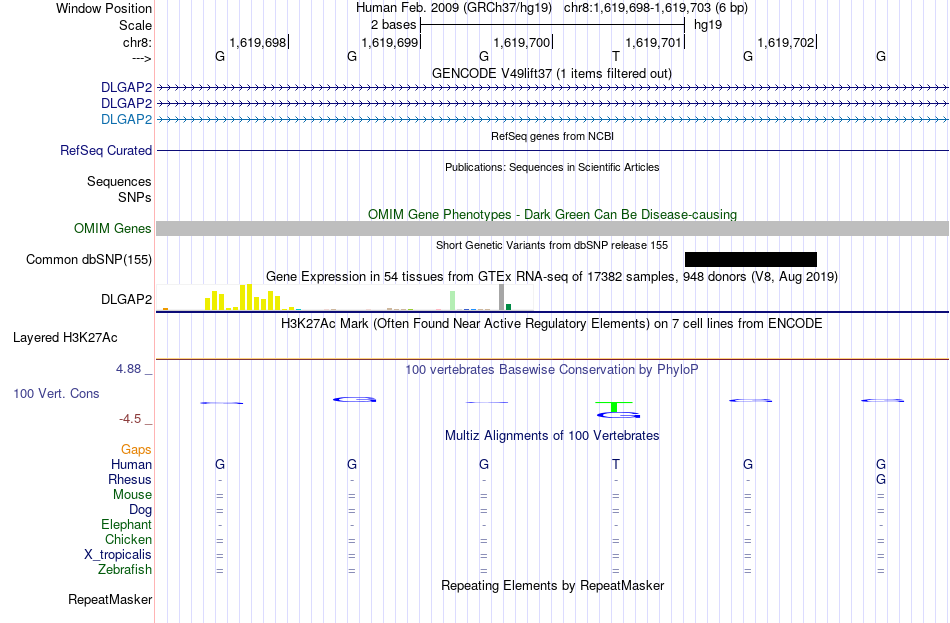Select the Zebrafish alignment row label

(x=125, y=570)
